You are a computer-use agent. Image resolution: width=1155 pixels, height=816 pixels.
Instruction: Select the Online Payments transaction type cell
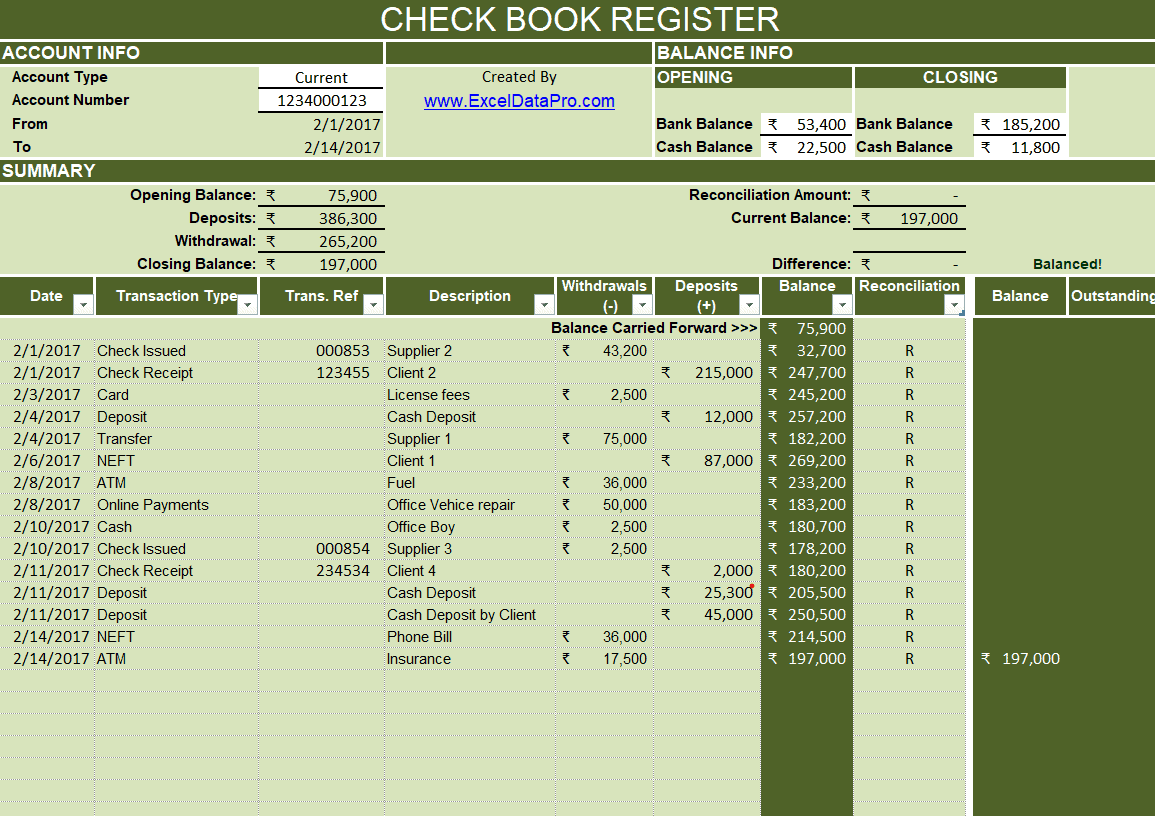pyautogui.click(x=177, y=505)
